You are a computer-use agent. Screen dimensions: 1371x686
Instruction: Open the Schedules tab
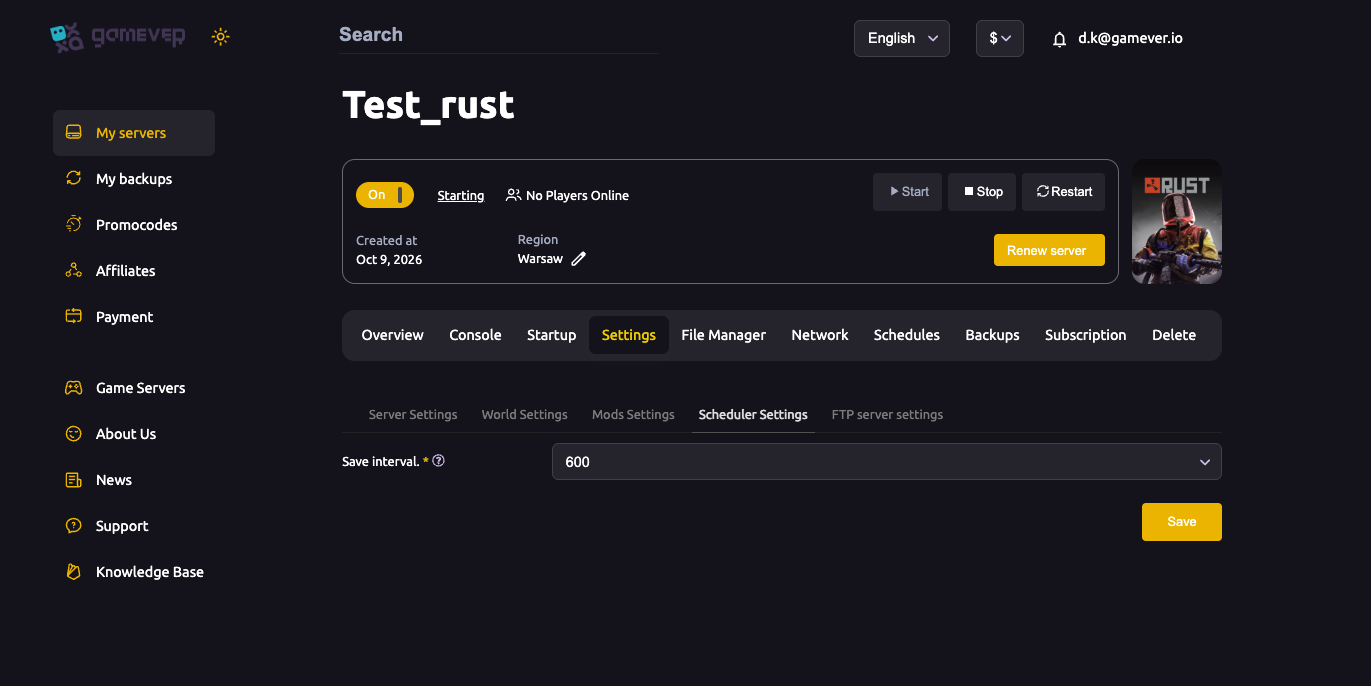907,335
